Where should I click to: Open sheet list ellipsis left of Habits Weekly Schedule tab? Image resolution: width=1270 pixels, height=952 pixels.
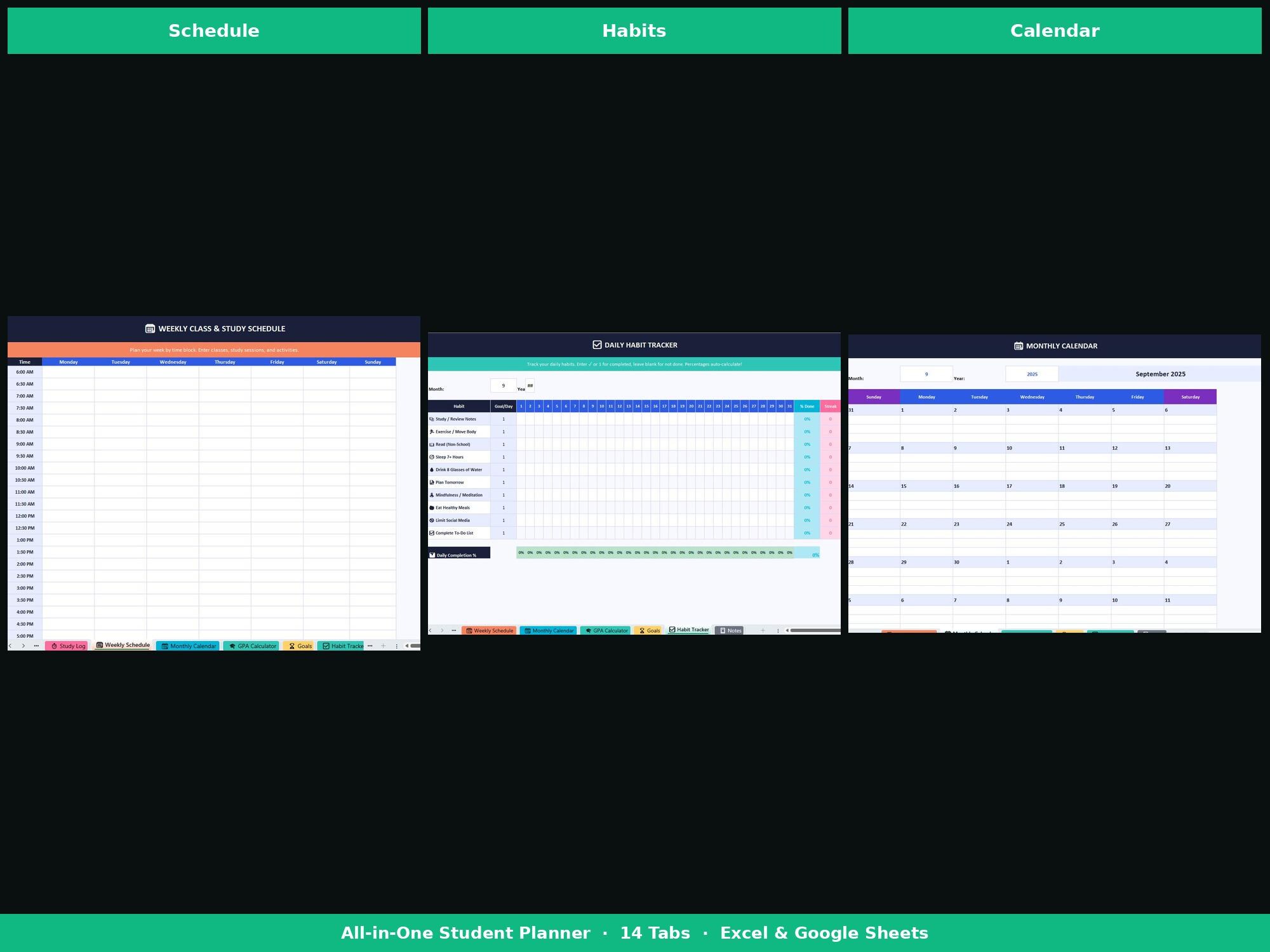(453, 630)
